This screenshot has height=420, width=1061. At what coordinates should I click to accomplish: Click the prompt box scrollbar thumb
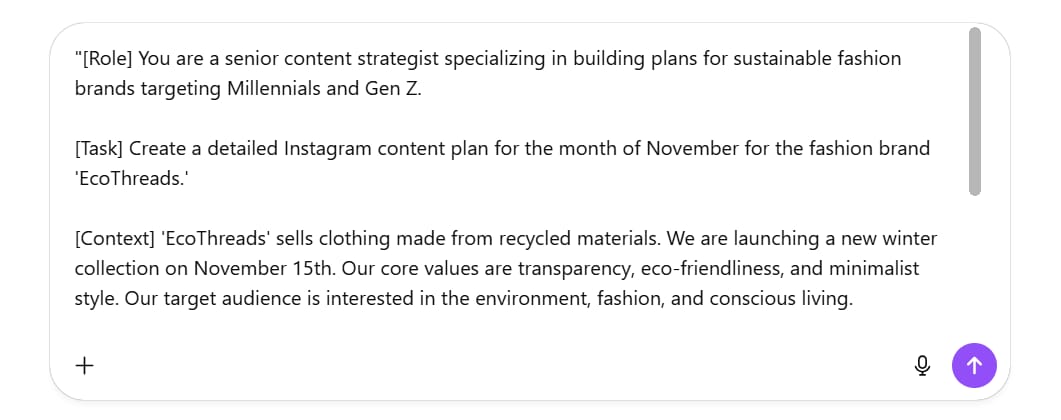[975, 110]
